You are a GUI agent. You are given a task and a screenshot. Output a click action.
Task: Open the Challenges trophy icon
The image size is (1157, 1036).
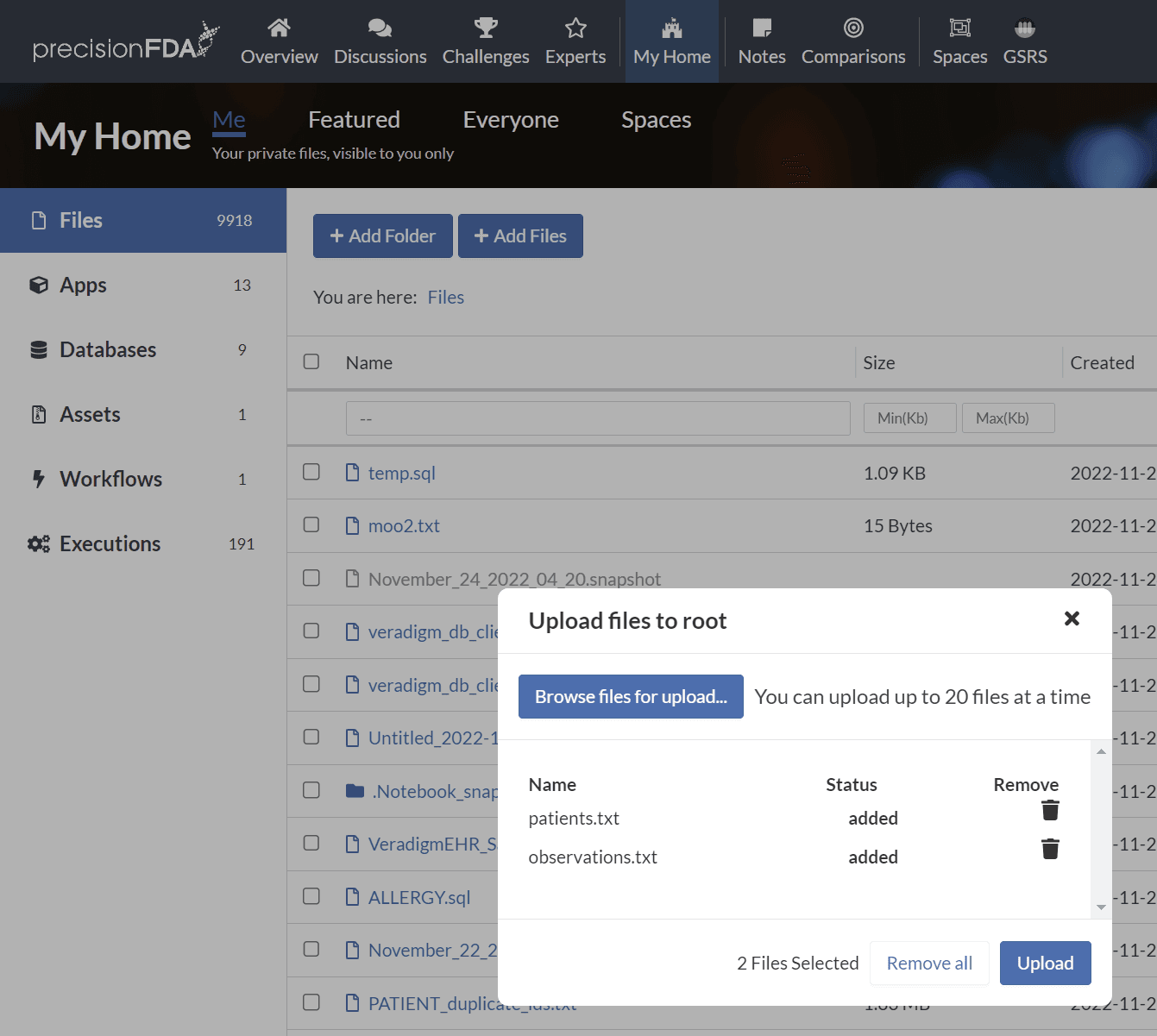(x=486, y=28)
